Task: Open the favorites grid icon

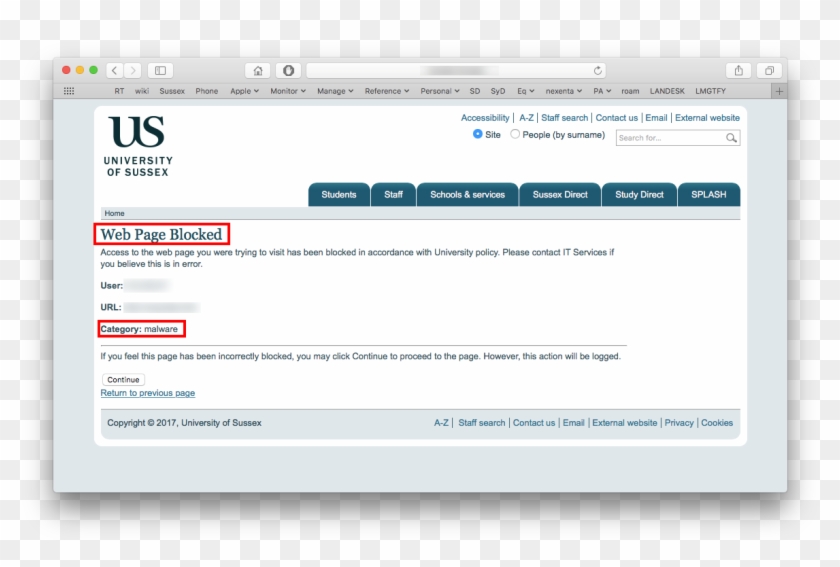Action: click(69, 91)
